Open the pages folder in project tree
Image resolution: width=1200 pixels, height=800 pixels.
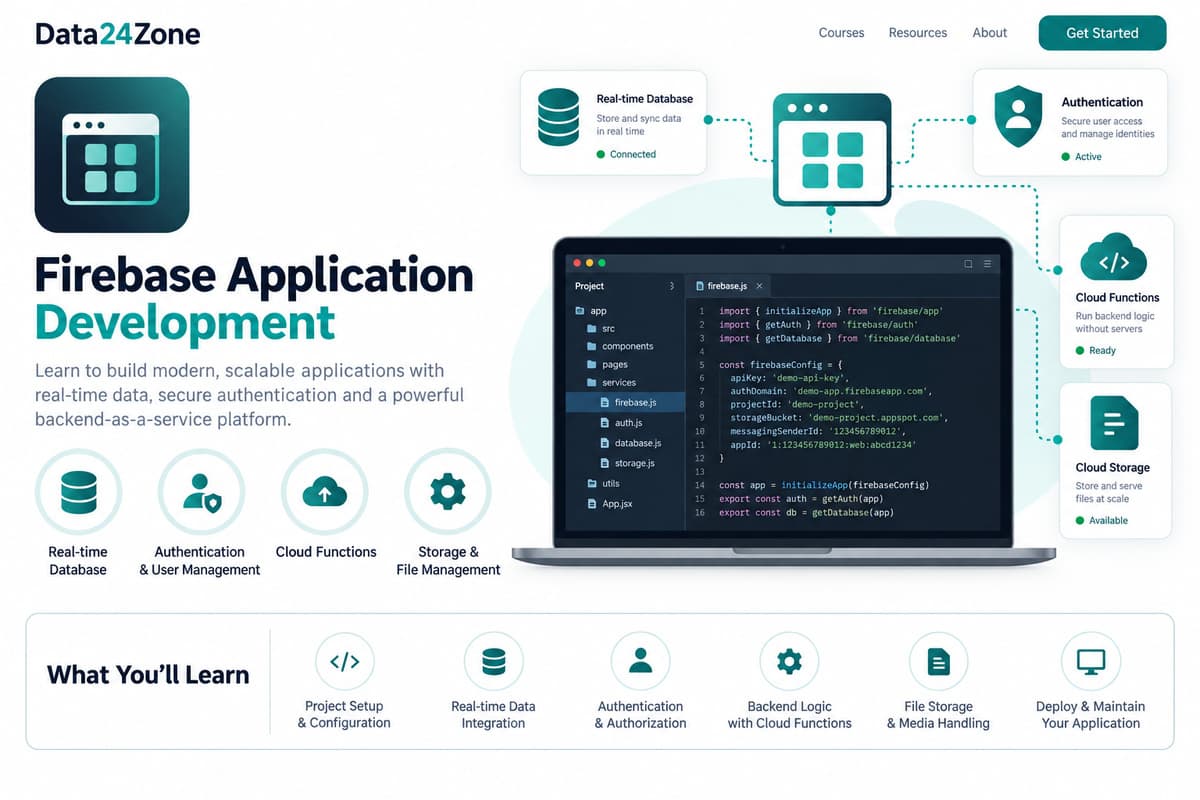pos(607,365)
